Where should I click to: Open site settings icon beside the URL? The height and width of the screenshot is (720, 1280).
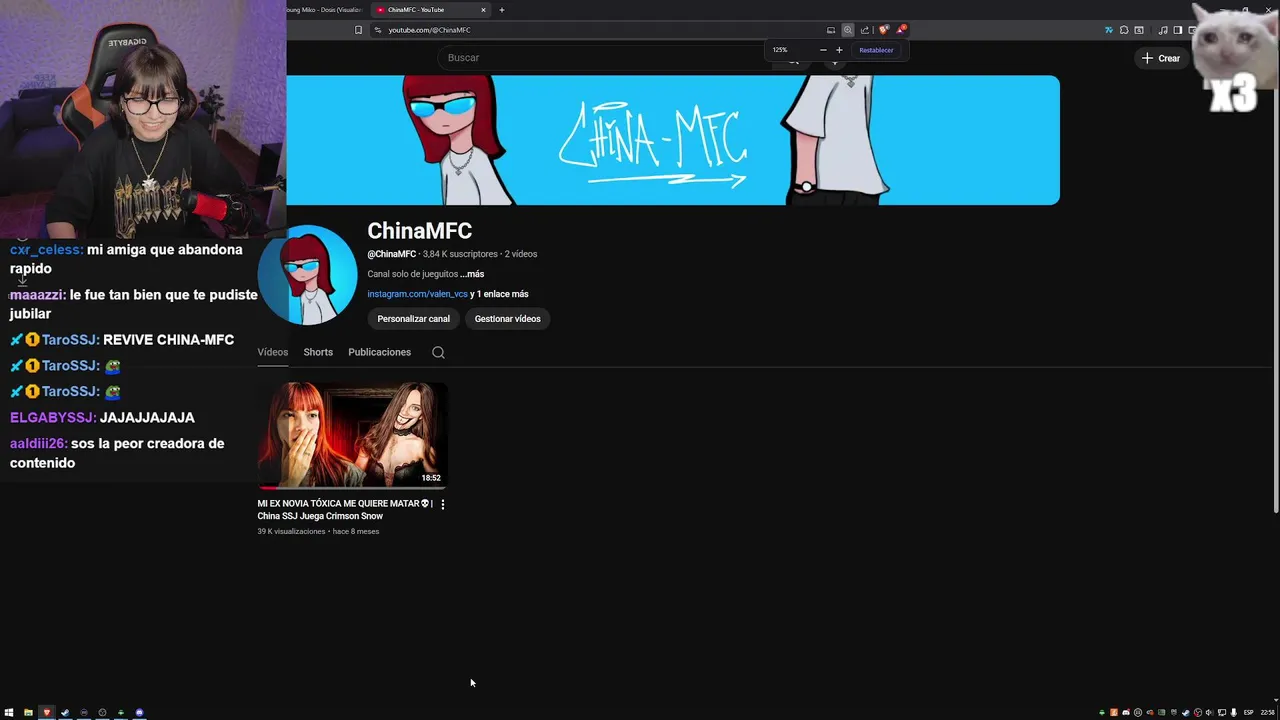point(378,30)
